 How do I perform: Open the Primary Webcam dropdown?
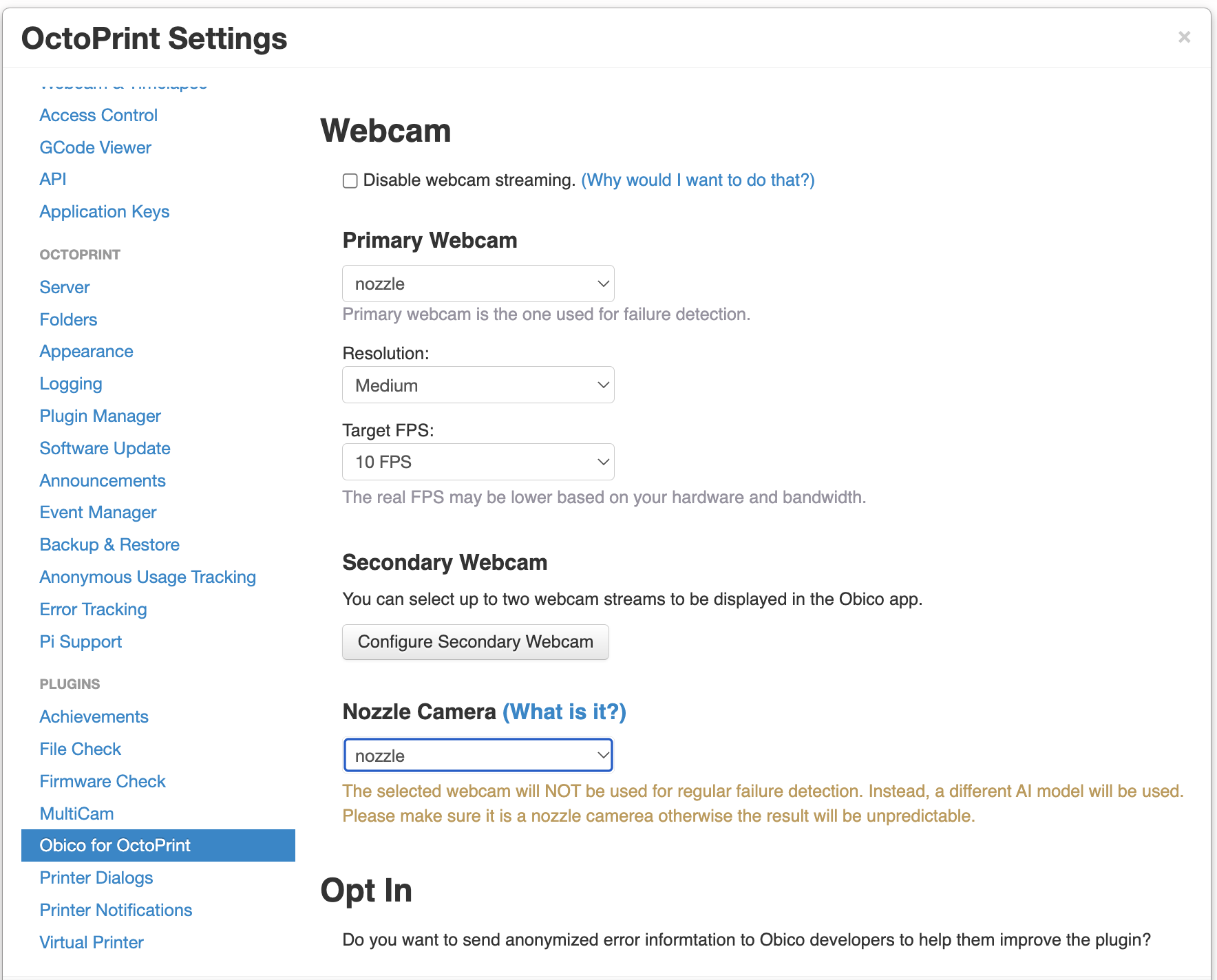[478, 284]
